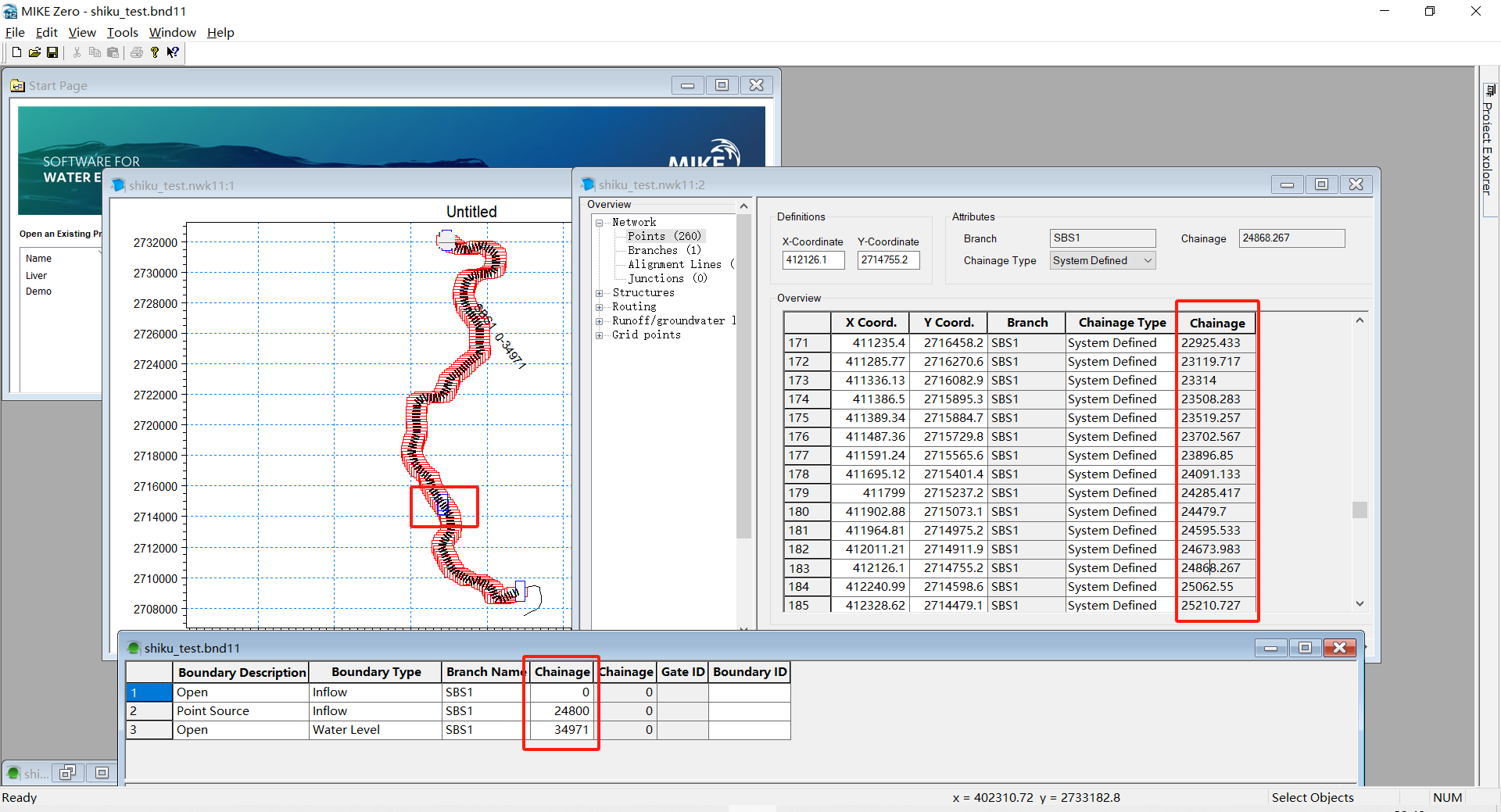Restore the minimized shi... window icon
The image size is (1501, 812).
[68, 773]
